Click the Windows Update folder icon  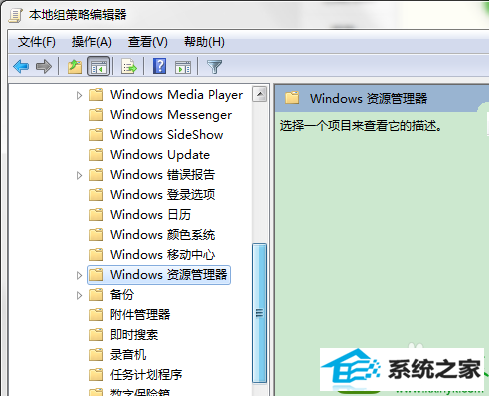[96, 155]
